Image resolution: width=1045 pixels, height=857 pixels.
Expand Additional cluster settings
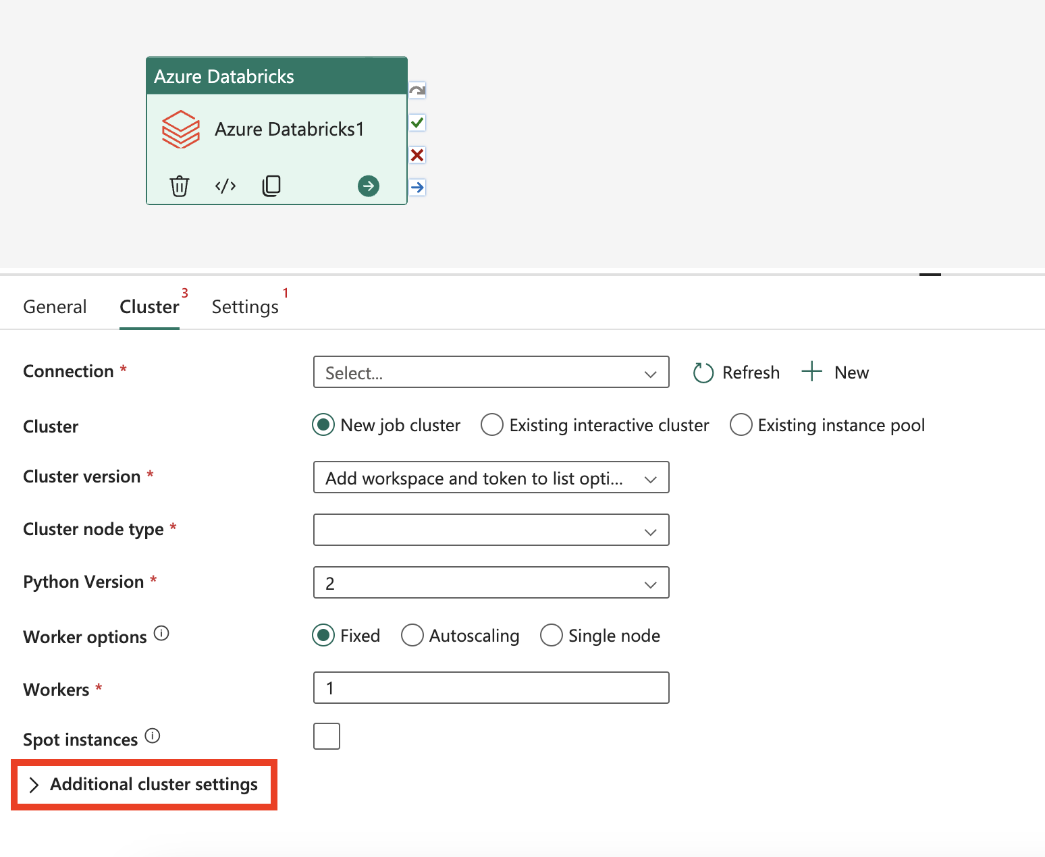pyautogui.click(x=143, y=784)
